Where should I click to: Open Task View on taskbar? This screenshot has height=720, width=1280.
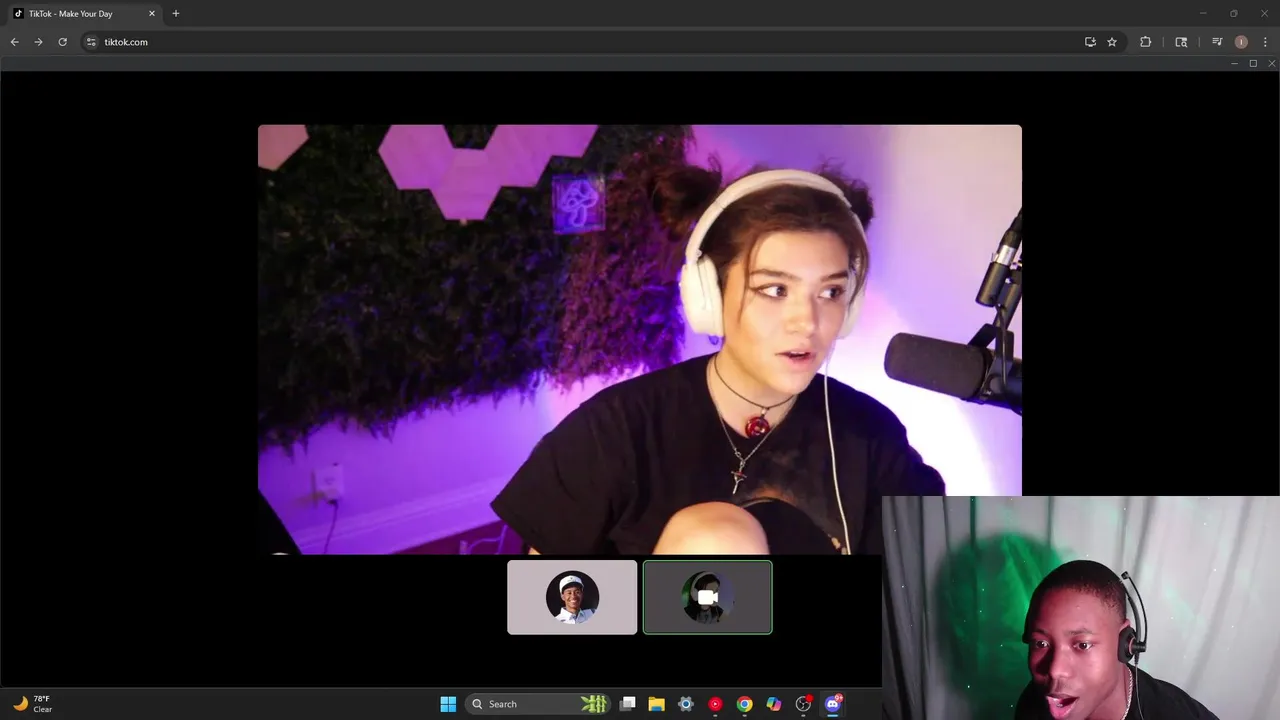[x=628, y=704]
